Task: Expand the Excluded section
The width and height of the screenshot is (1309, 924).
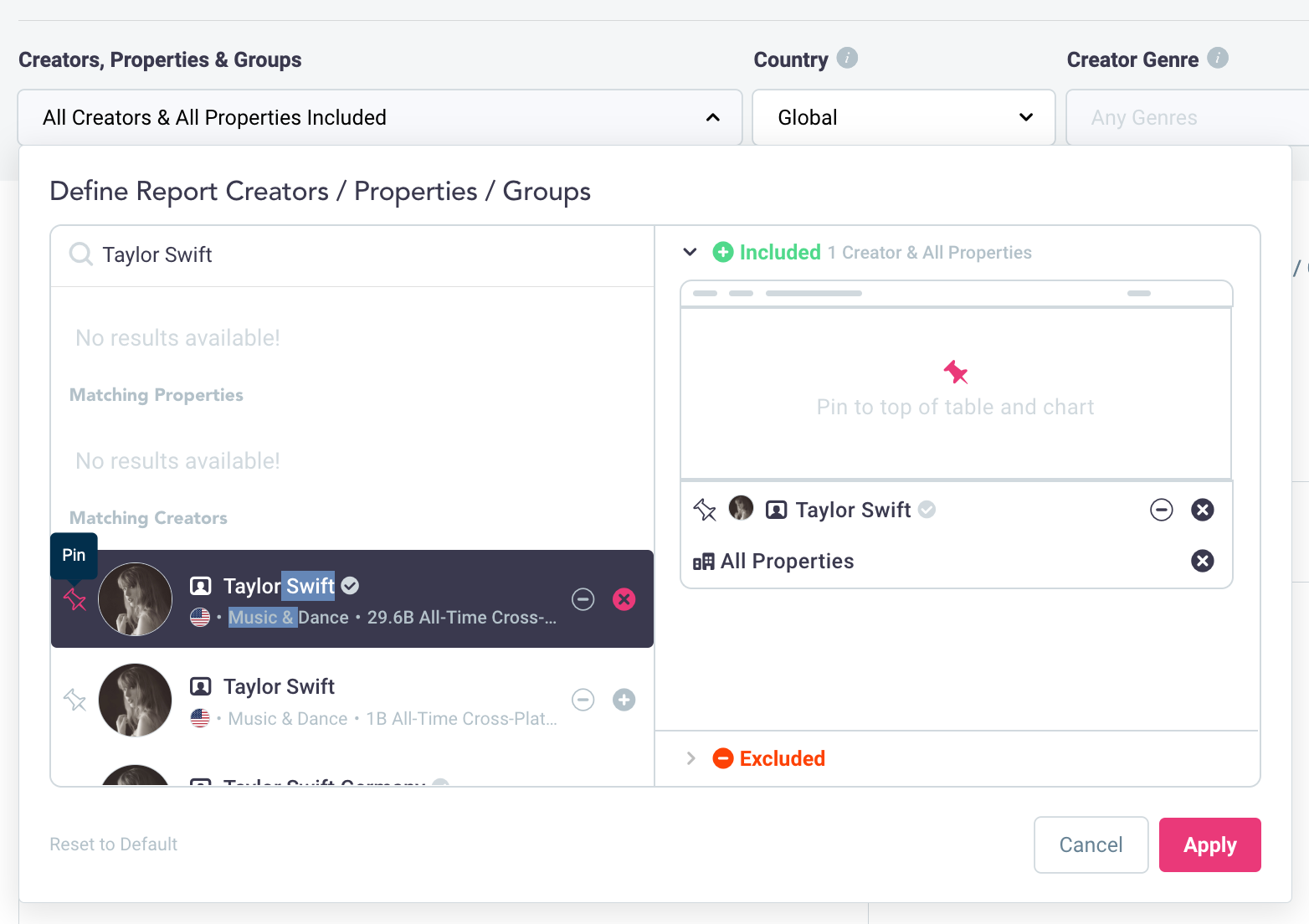Action: [690, 758]
